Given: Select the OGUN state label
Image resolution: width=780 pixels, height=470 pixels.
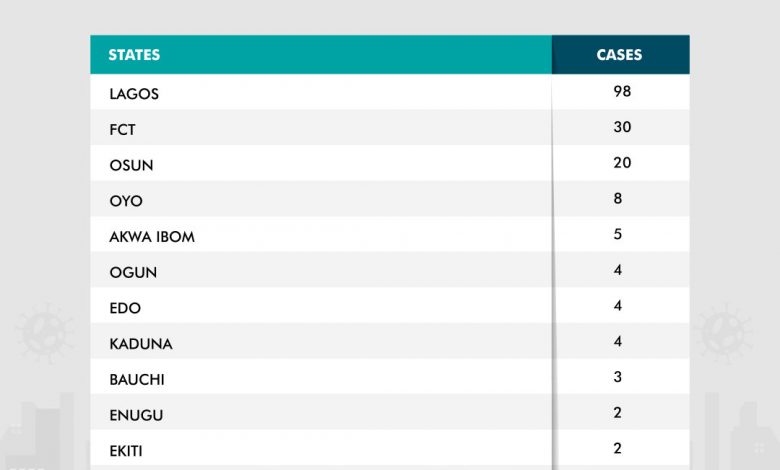Looking at the screenshot, I should tap(133, 272).
